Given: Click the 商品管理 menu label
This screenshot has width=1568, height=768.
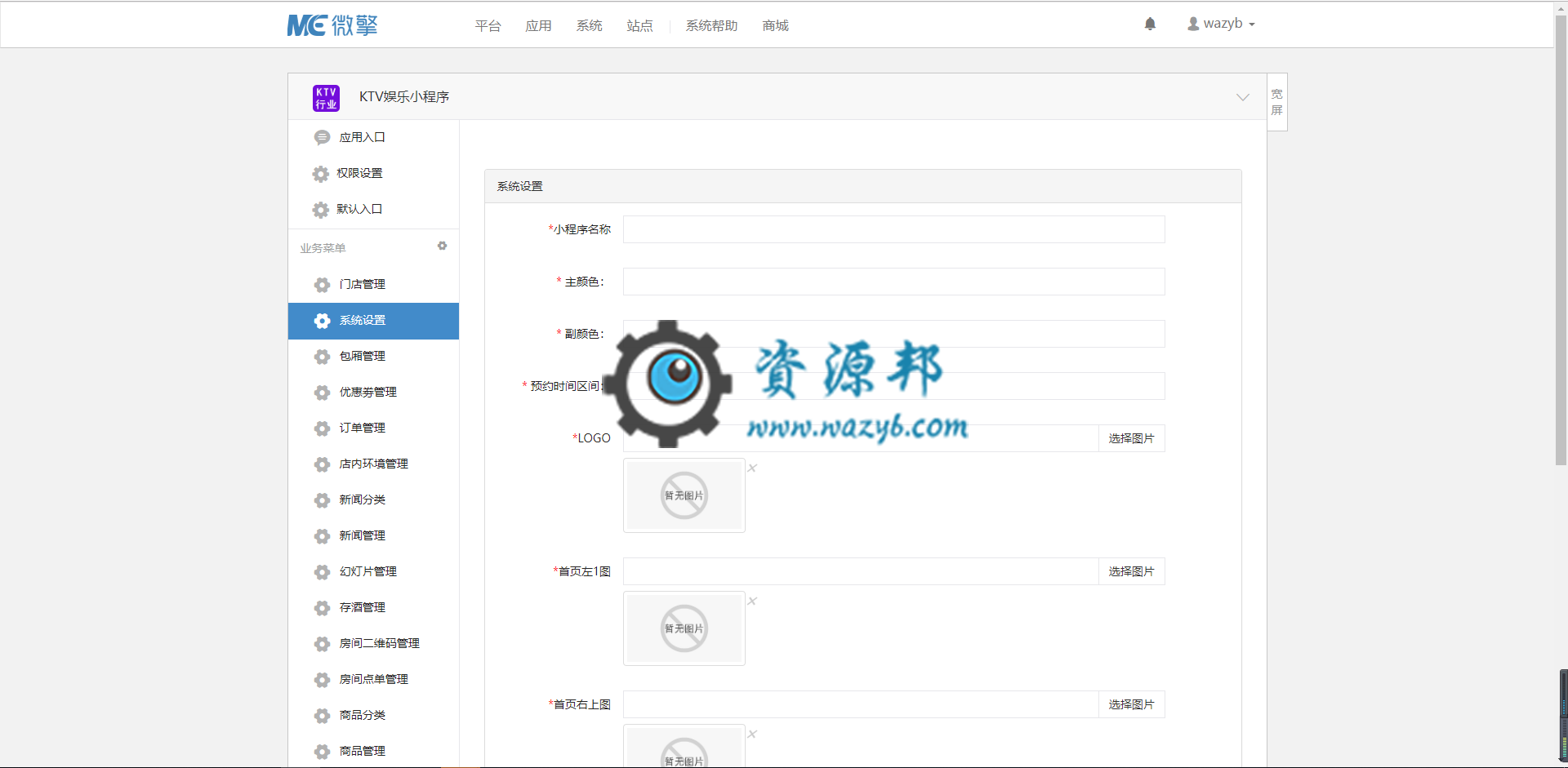Looking at the screenshot, I should point(362,751).
